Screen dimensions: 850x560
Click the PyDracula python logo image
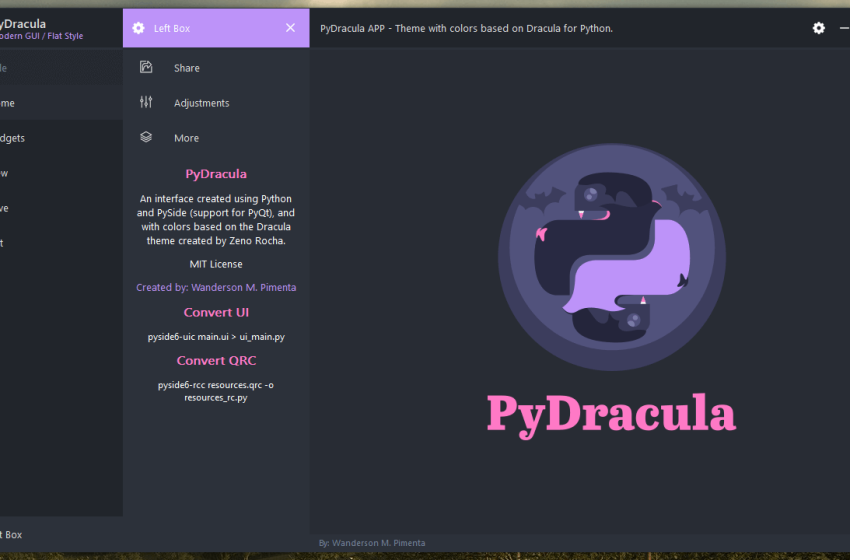click(612, 257)
